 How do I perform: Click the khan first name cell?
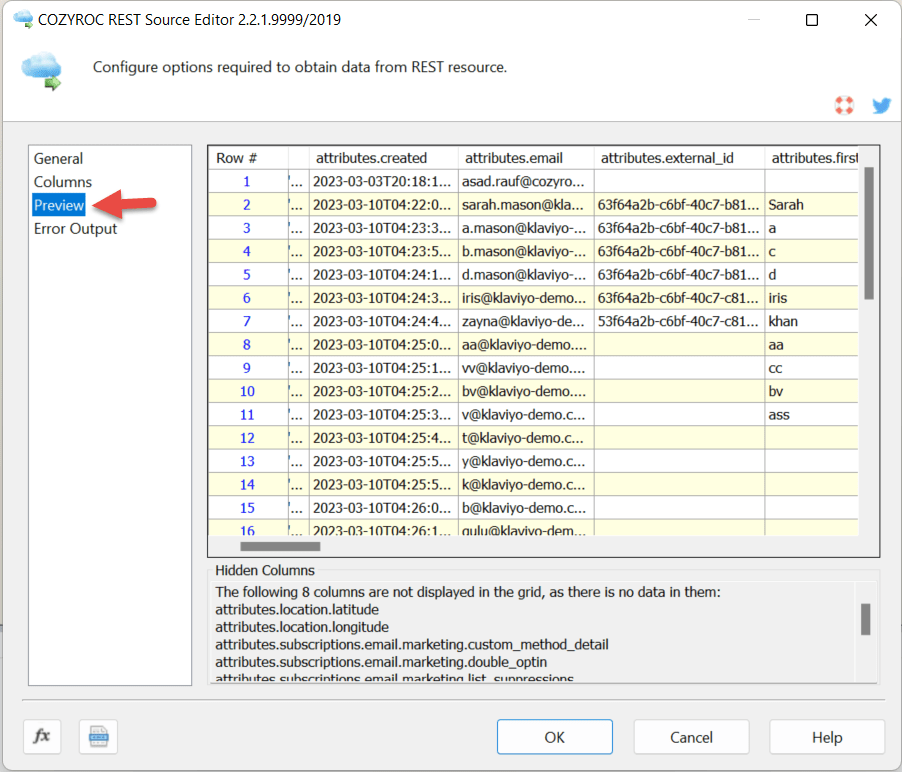tap(812, 322)
